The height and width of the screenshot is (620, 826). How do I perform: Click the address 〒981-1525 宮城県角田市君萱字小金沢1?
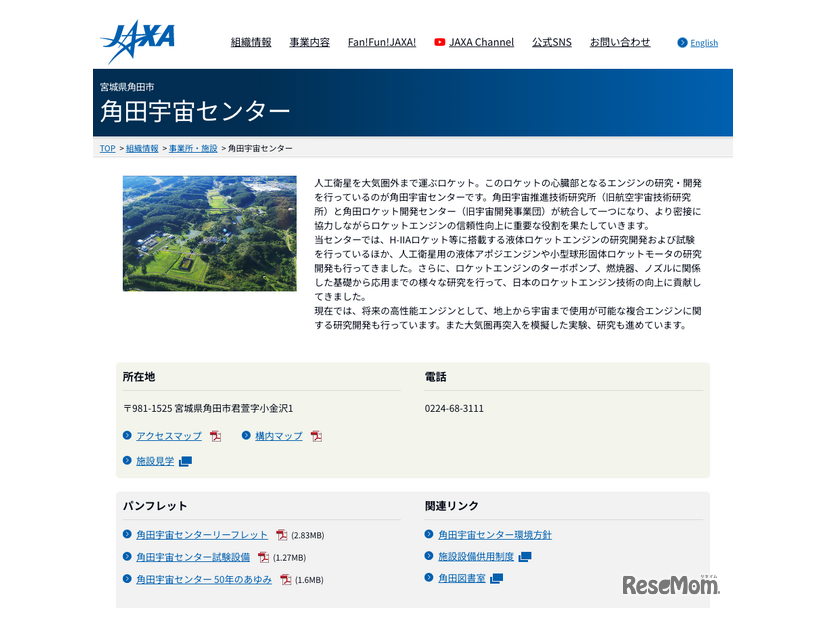coord(208,409)
